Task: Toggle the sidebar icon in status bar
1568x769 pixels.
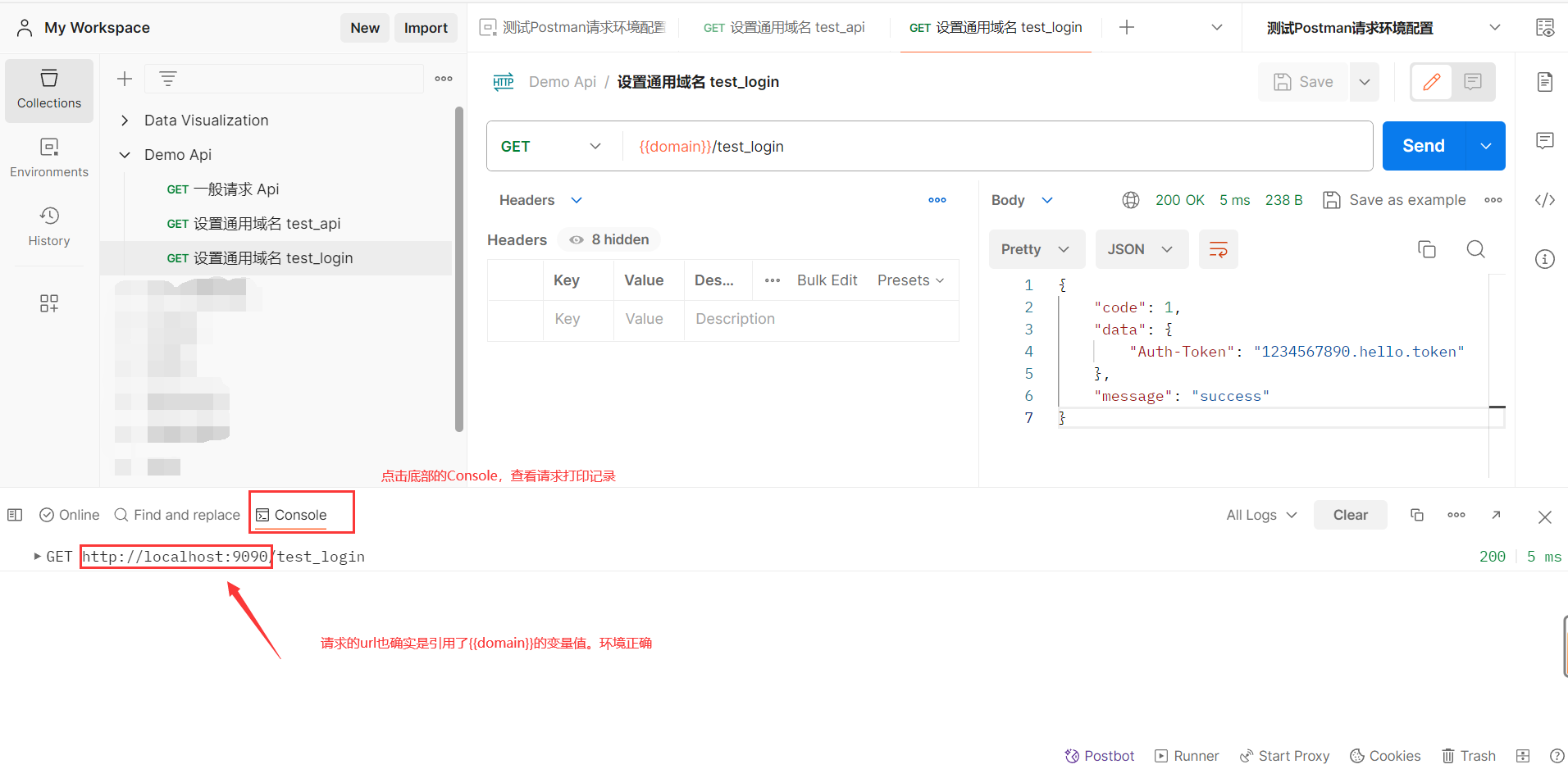Action: (x=15, y=515)
